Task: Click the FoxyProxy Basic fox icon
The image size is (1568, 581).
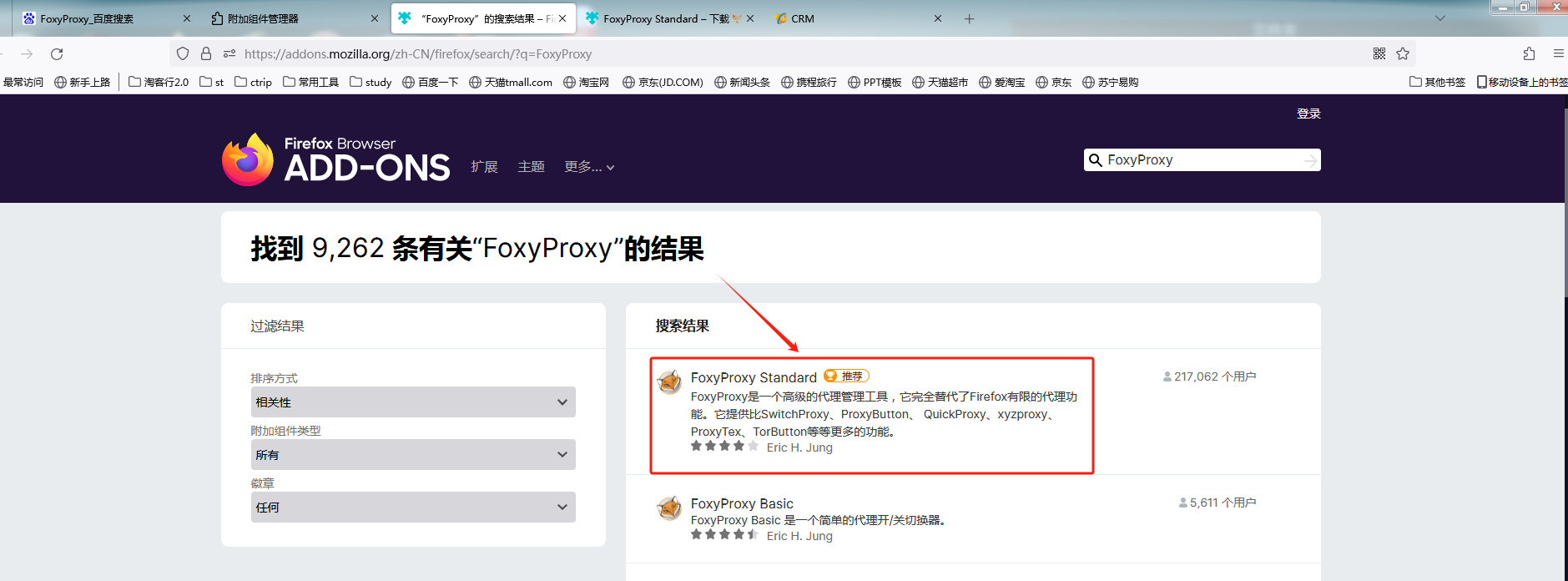Action: pyautogui.click(x=669, y=508)
